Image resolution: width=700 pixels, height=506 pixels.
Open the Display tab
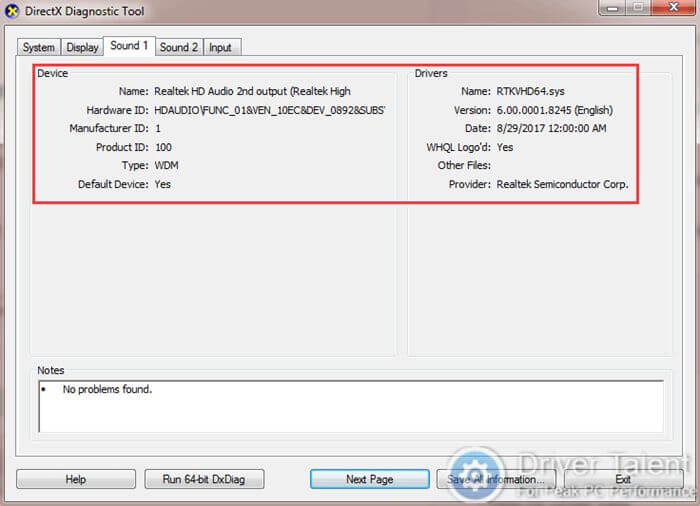[82, 47]
